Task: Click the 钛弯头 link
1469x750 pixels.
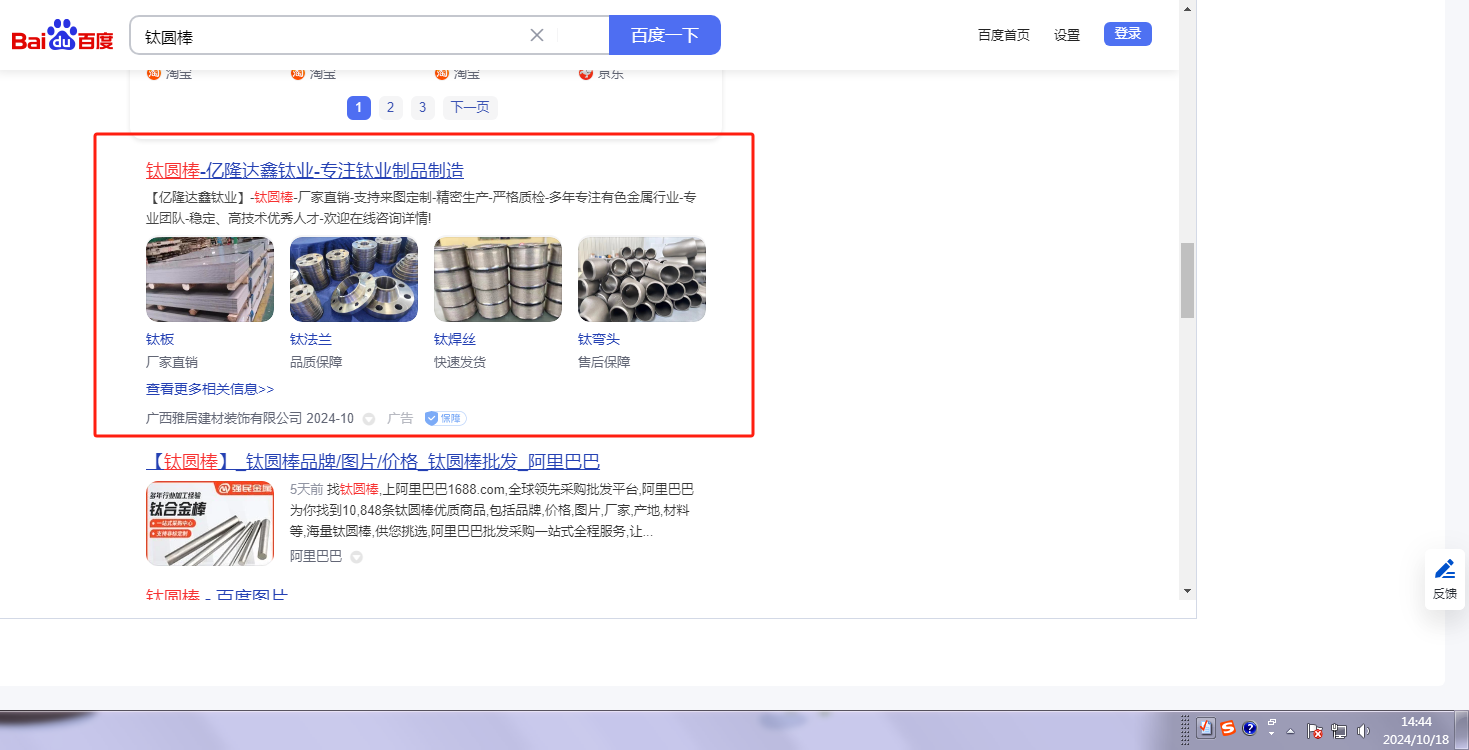Action: (599, 340)
